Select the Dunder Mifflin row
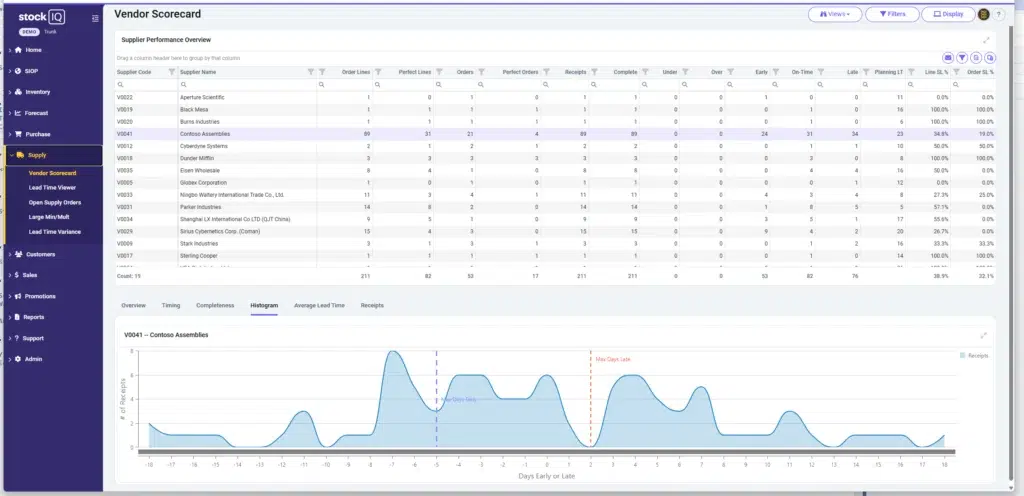 (x=555, y=158)
